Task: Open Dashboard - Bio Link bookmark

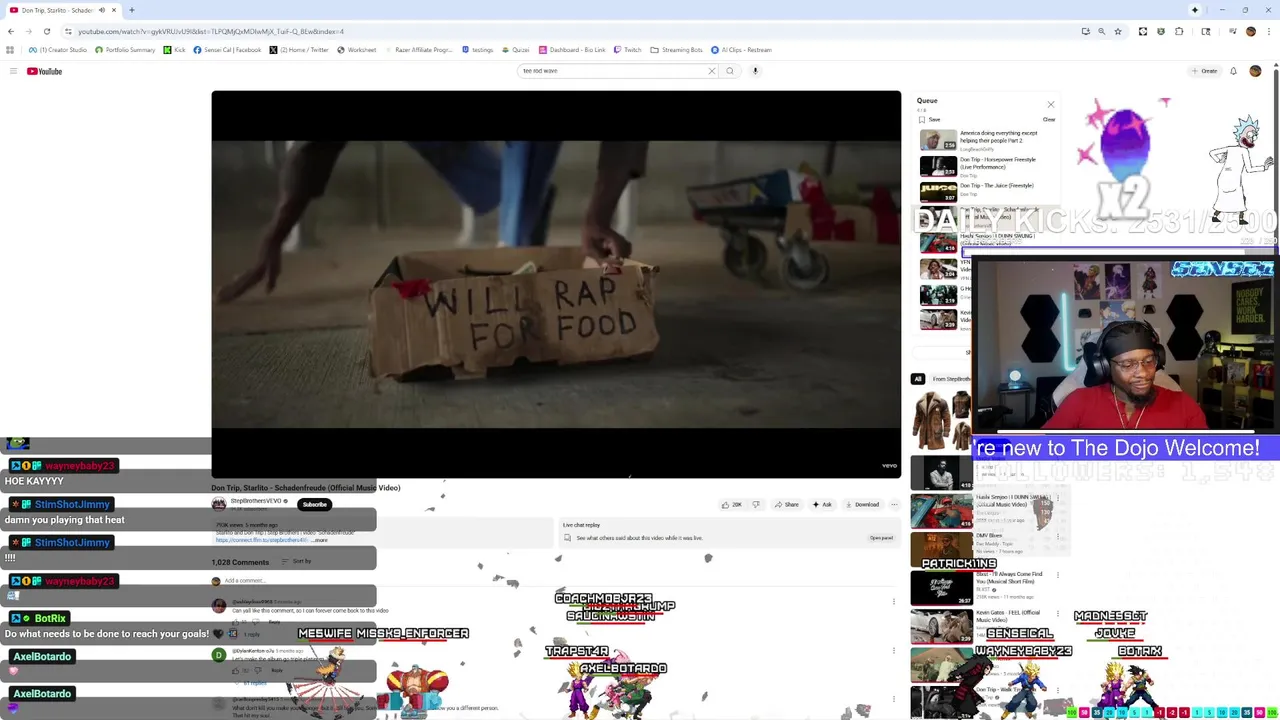Action: pos(572,50)
